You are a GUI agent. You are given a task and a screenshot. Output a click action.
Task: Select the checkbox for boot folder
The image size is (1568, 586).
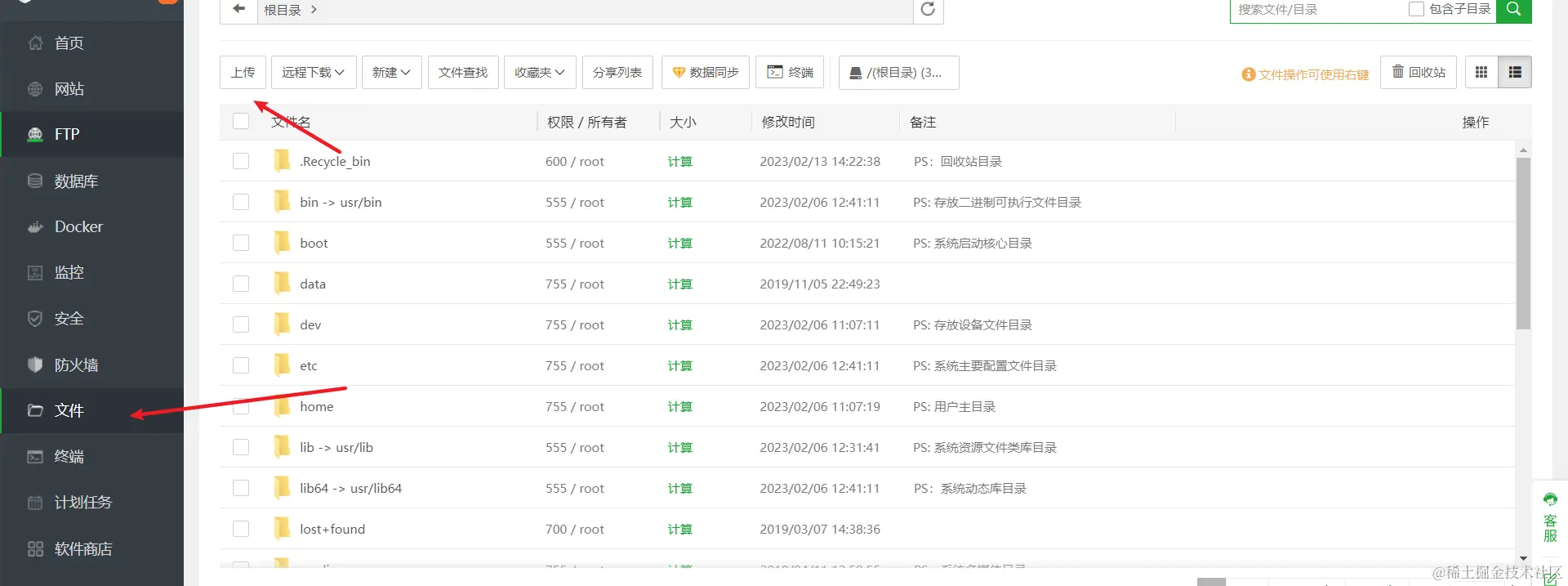(x=241, y=243)
